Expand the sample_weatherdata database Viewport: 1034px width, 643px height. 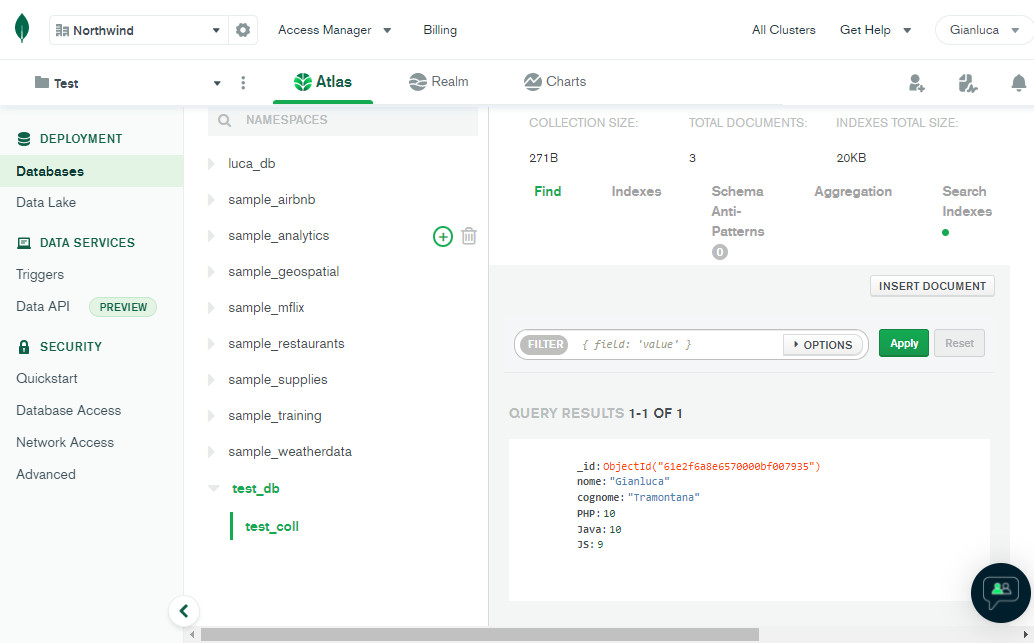(211, 452)
